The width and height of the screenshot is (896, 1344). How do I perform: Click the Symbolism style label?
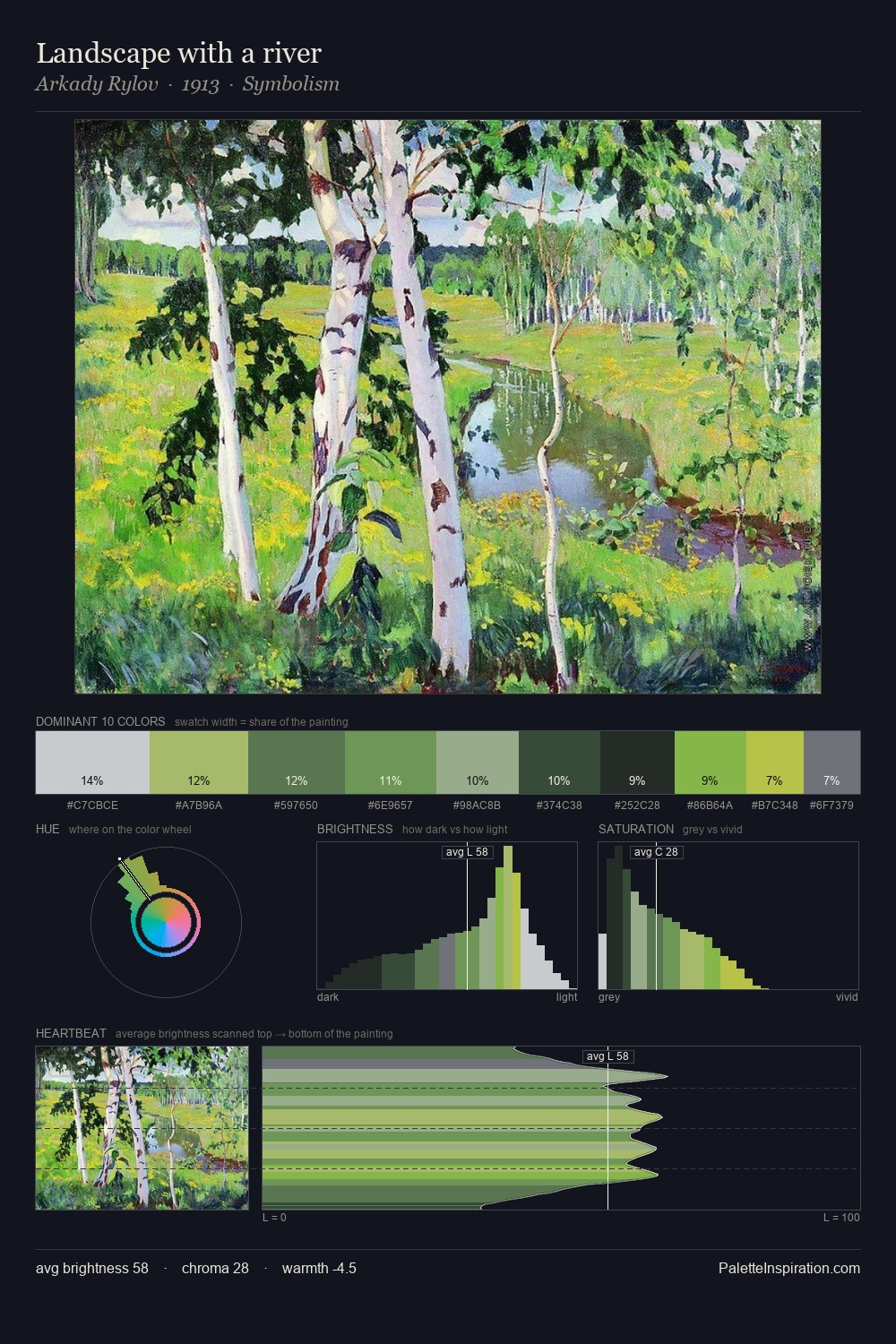pyautogui.click(x=291, y=84)
